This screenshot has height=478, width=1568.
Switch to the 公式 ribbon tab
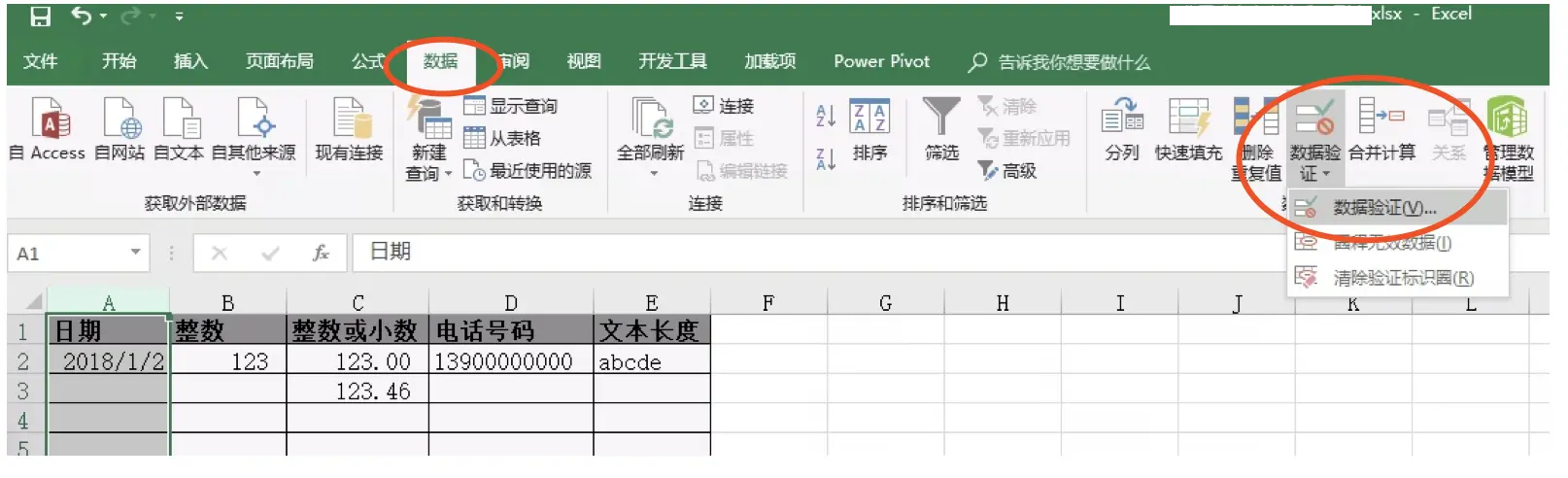pos(368,61)
